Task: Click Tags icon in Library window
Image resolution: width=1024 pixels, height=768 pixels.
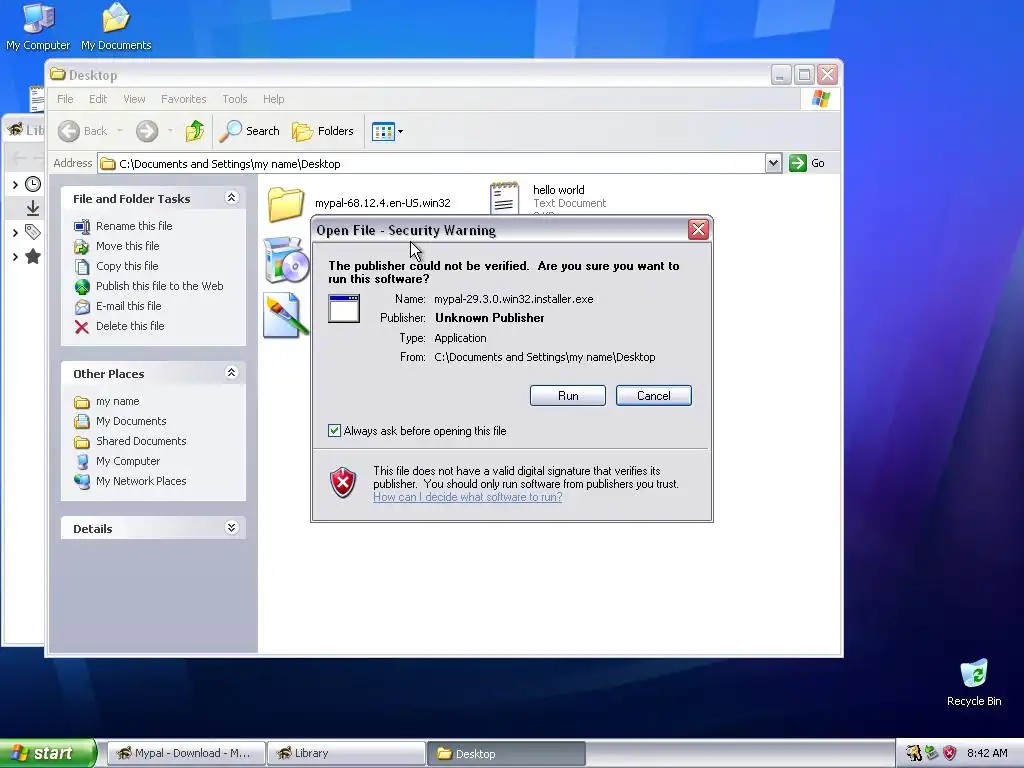Action: pos(33,232)
